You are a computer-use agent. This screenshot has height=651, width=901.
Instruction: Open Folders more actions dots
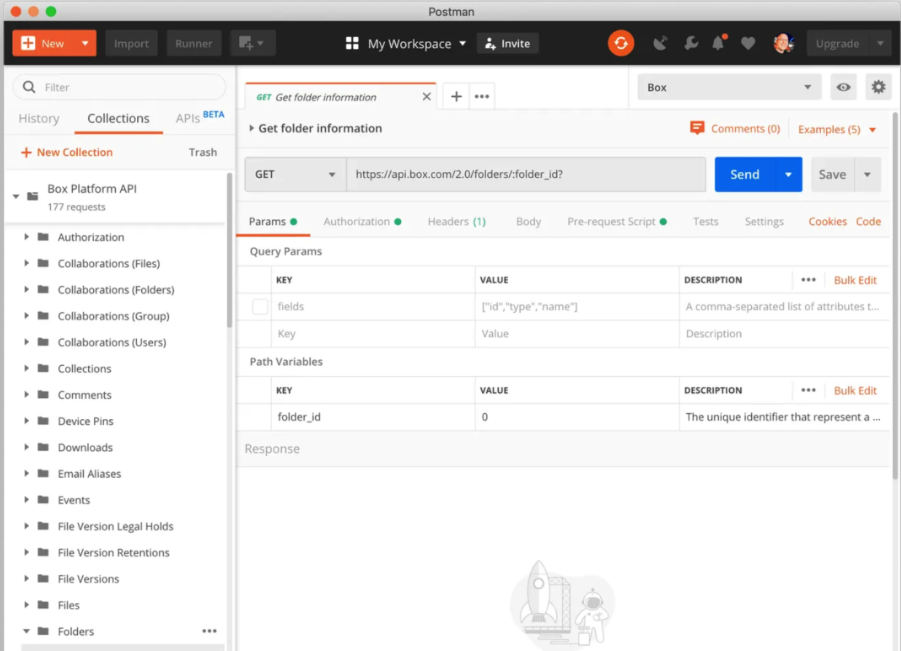click(x=209, y=631)
